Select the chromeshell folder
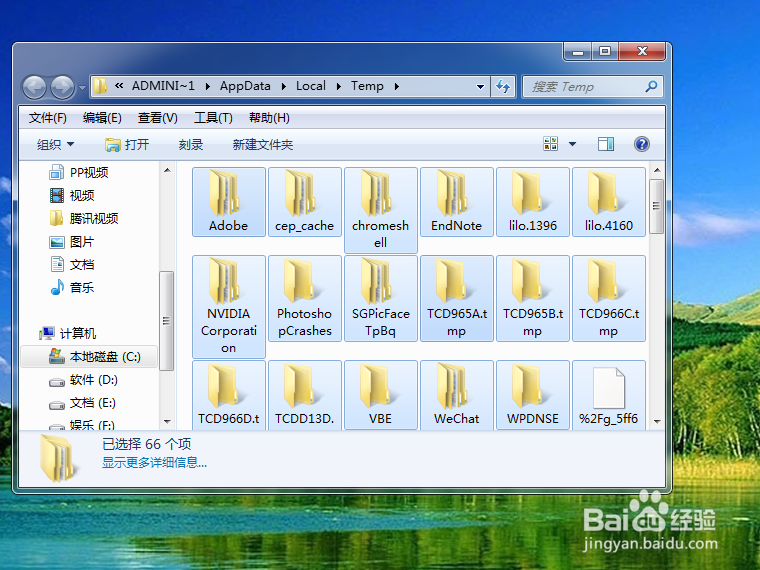 [x=381, y=210]
